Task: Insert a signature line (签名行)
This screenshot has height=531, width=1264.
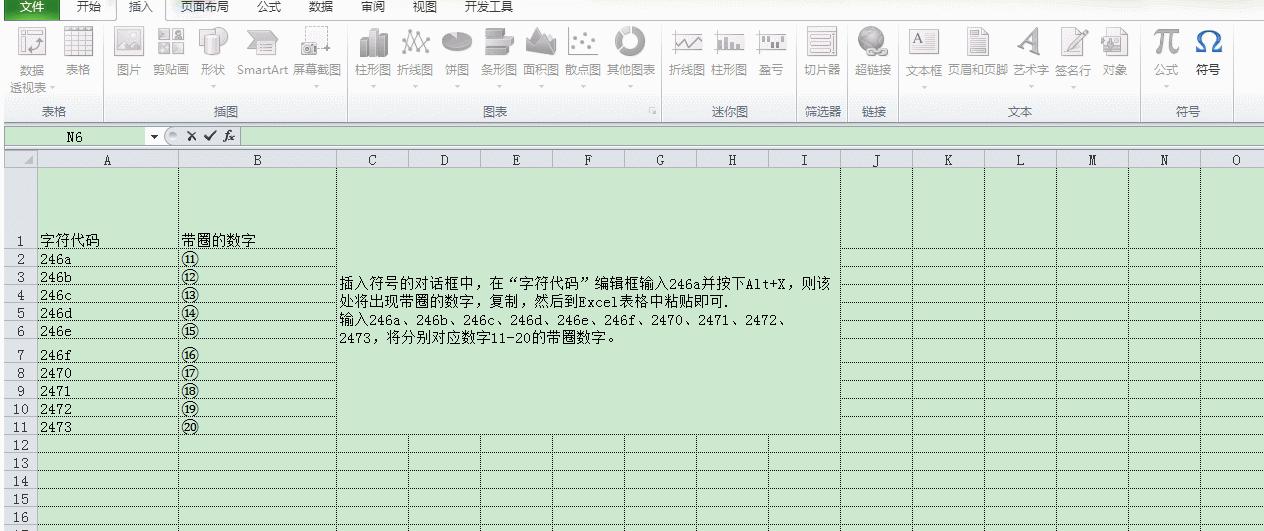Action: click(x=1074, y=57)
